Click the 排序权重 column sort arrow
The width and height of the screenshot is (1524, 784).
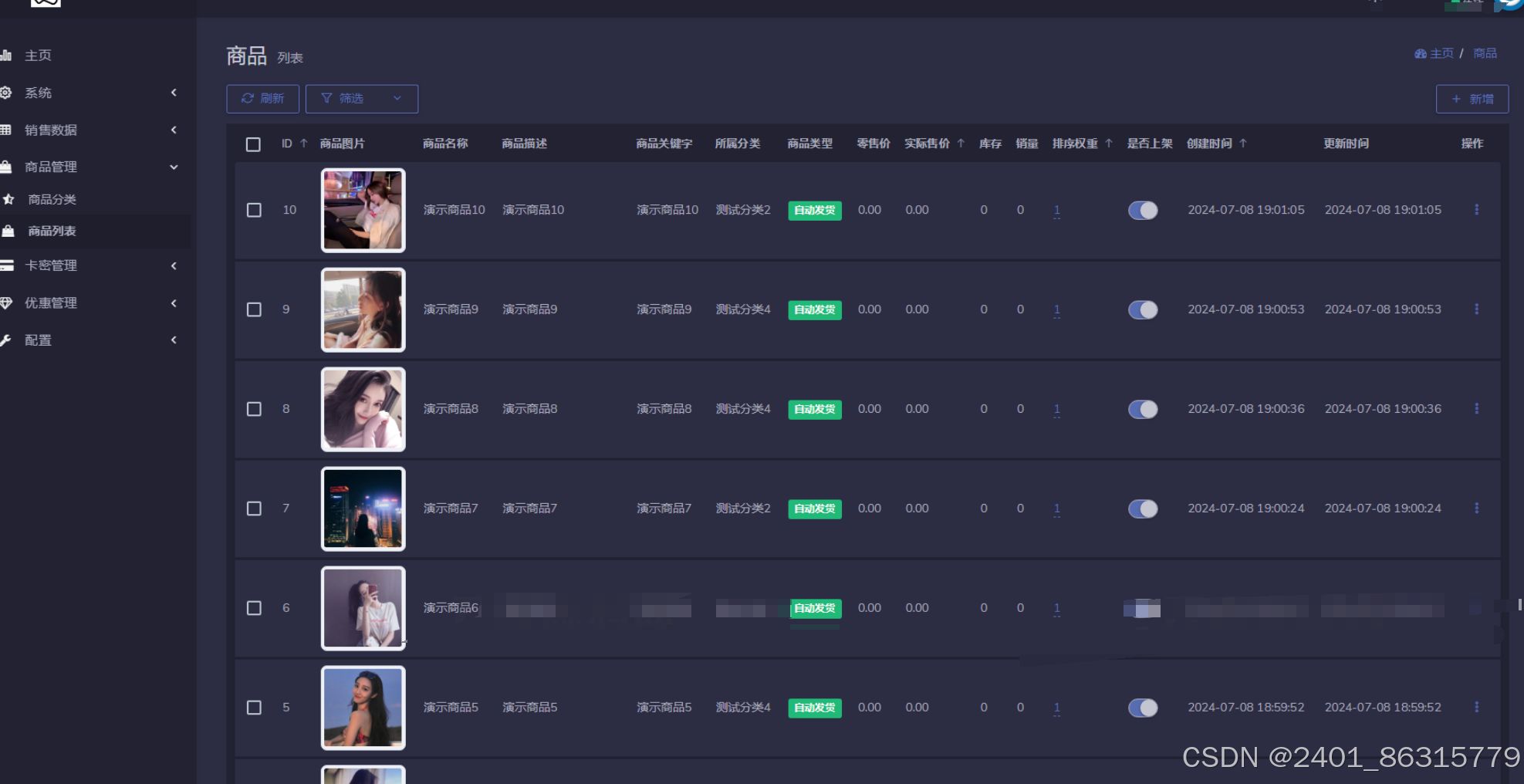(1109, 144)
